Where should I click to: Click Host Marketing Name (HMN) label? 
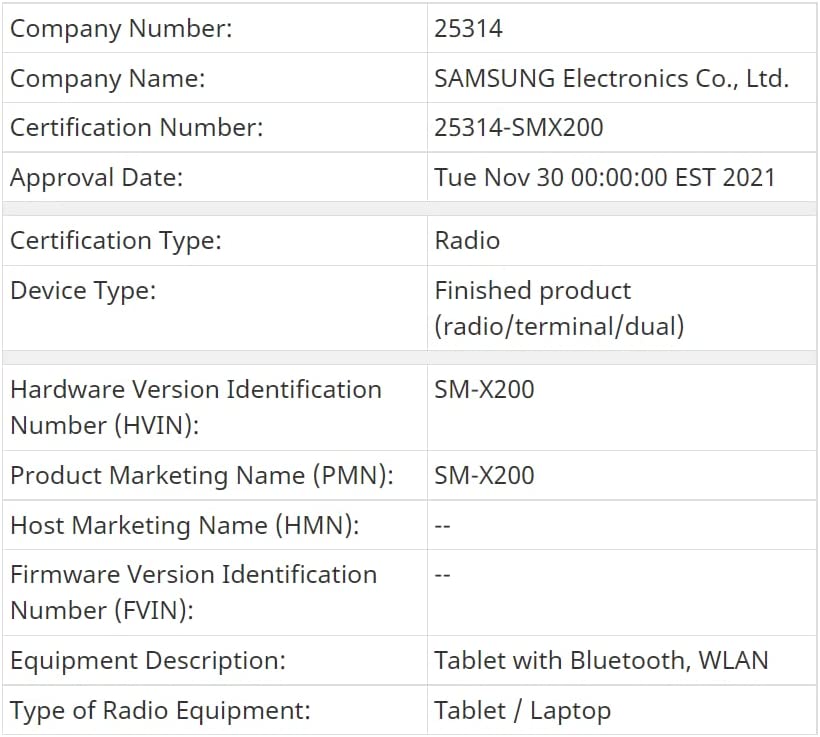185,525
